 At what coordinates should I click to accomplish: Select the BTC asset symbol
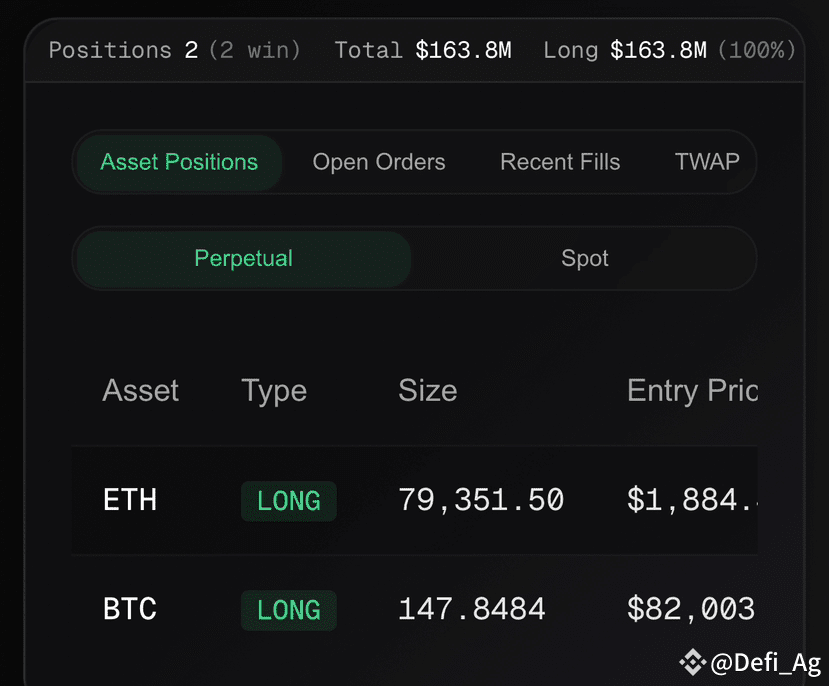coord(127,609)
